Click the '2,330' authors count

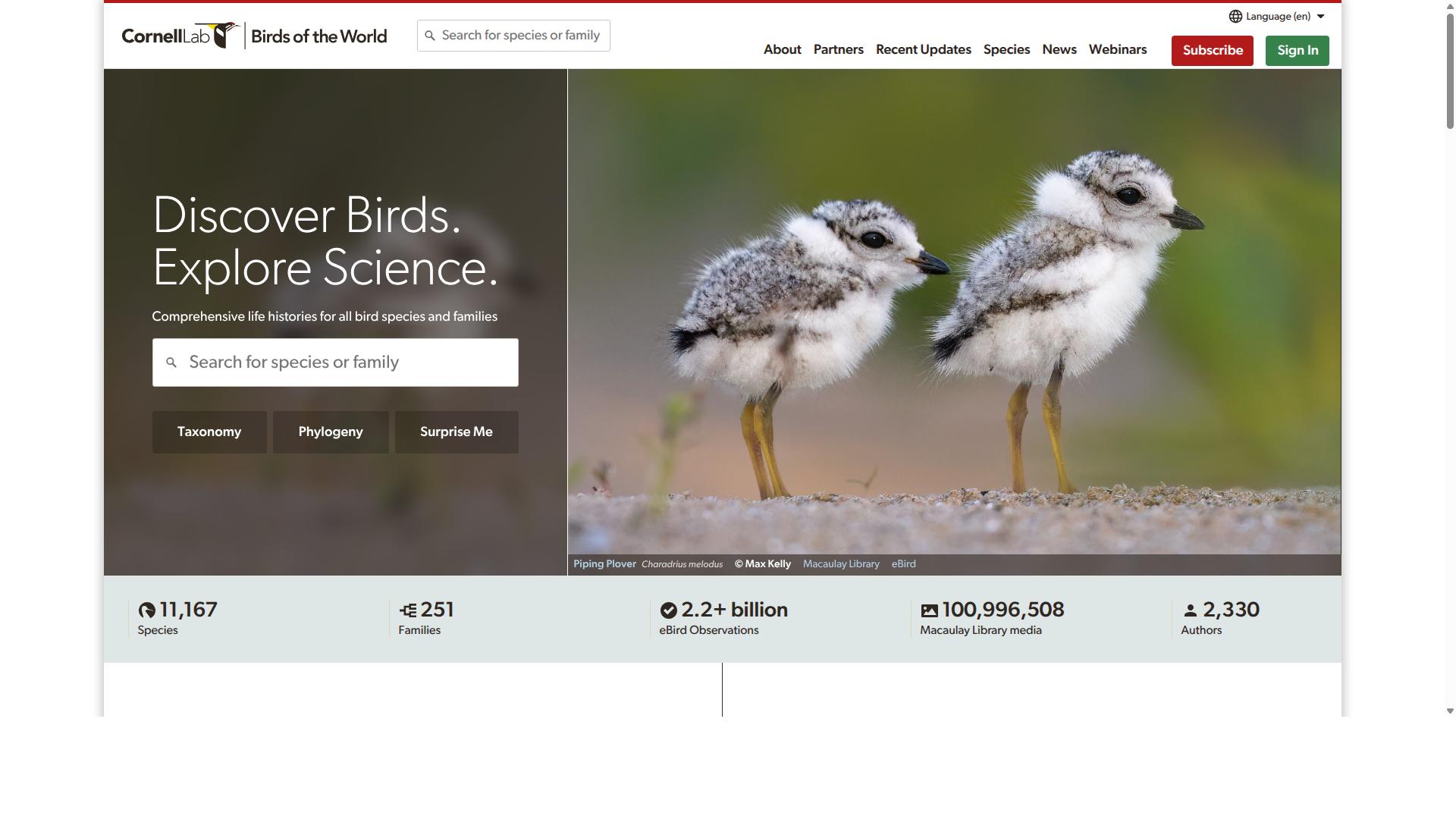pyautogui.click(x=1231, y=610)
